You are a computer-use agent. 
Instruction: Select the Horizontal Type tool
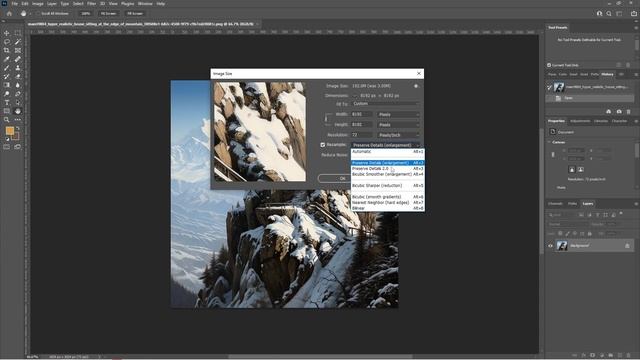pyautogui.click(x=7, y=102)
